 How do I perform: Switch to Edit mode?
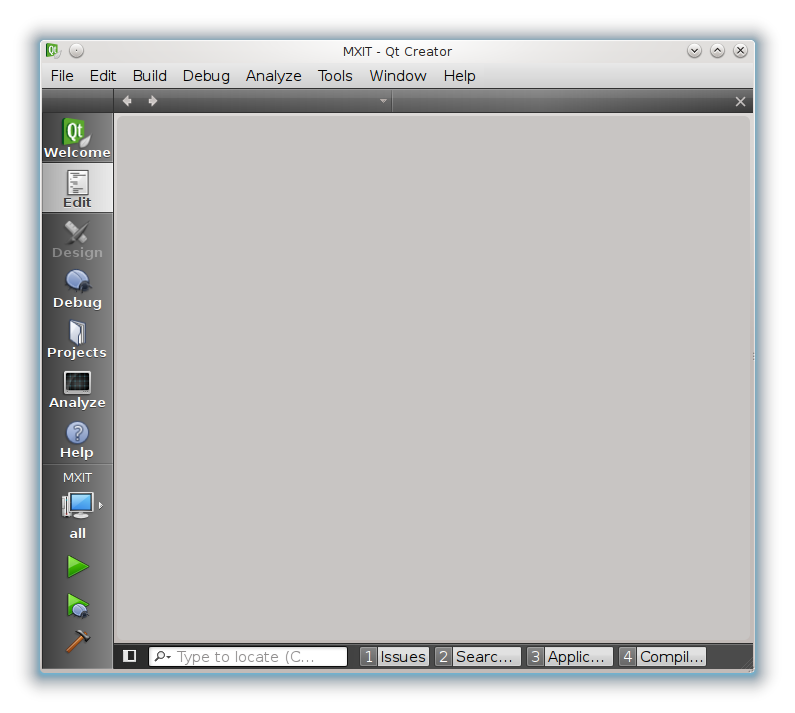tap(77, 188)
